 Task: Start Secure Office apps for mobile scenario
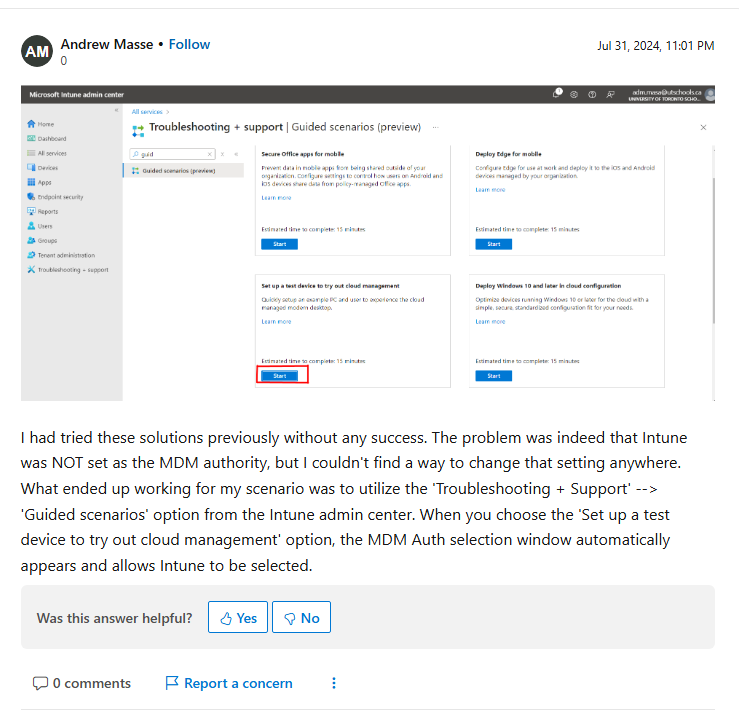click(x=279, y=244)
